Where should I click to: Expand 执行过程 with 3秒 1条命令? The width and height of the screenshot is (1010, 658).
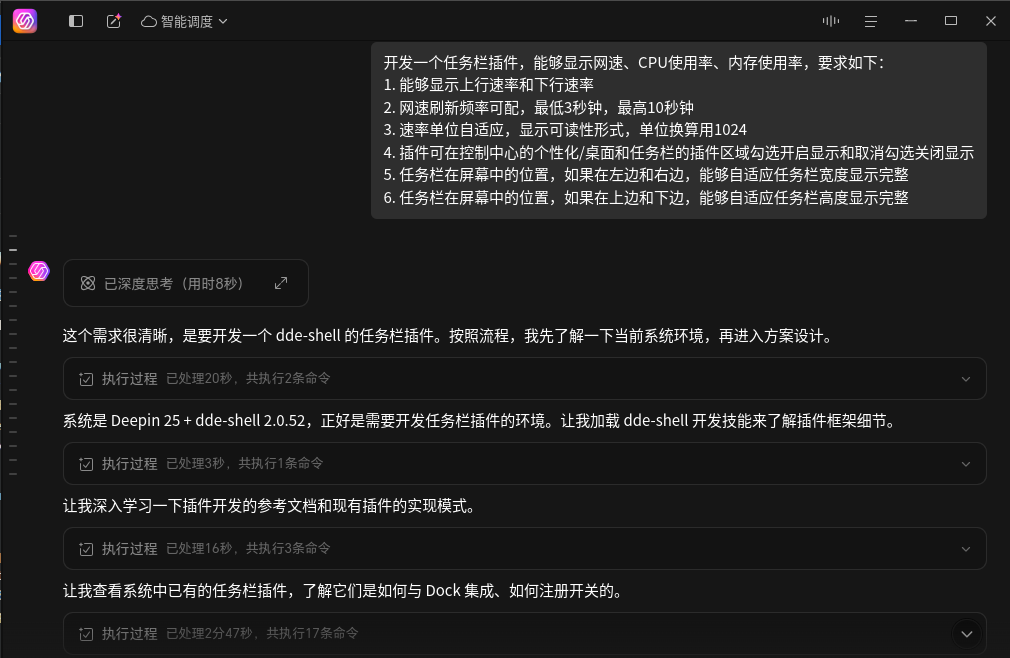click(524, 464)
